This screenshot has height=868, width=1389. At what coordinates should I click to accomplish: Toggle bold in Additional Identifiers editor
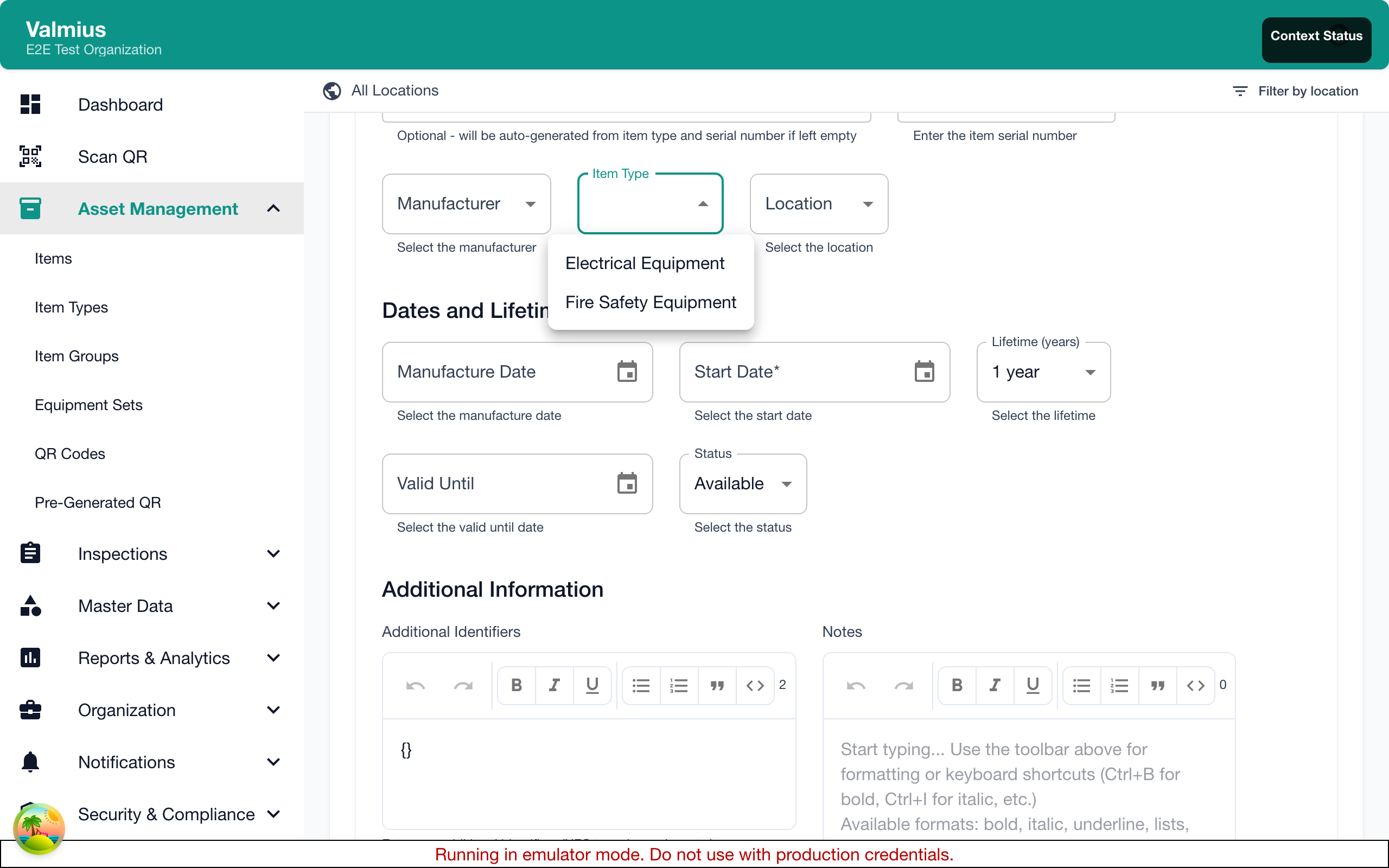pyautogui.click(x=516, y=685)
